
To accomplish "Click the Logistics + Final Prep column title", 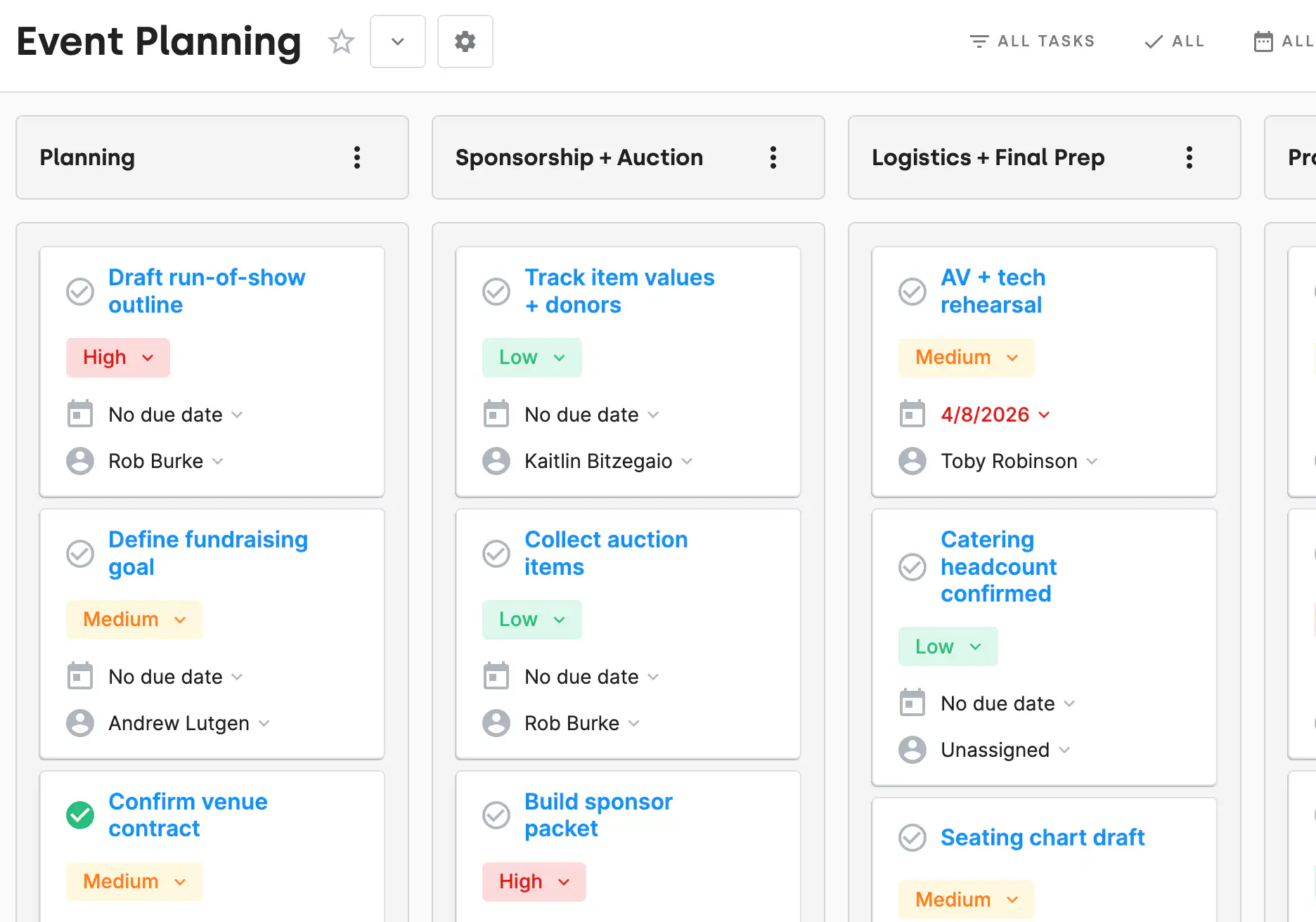I will point(988,157).
